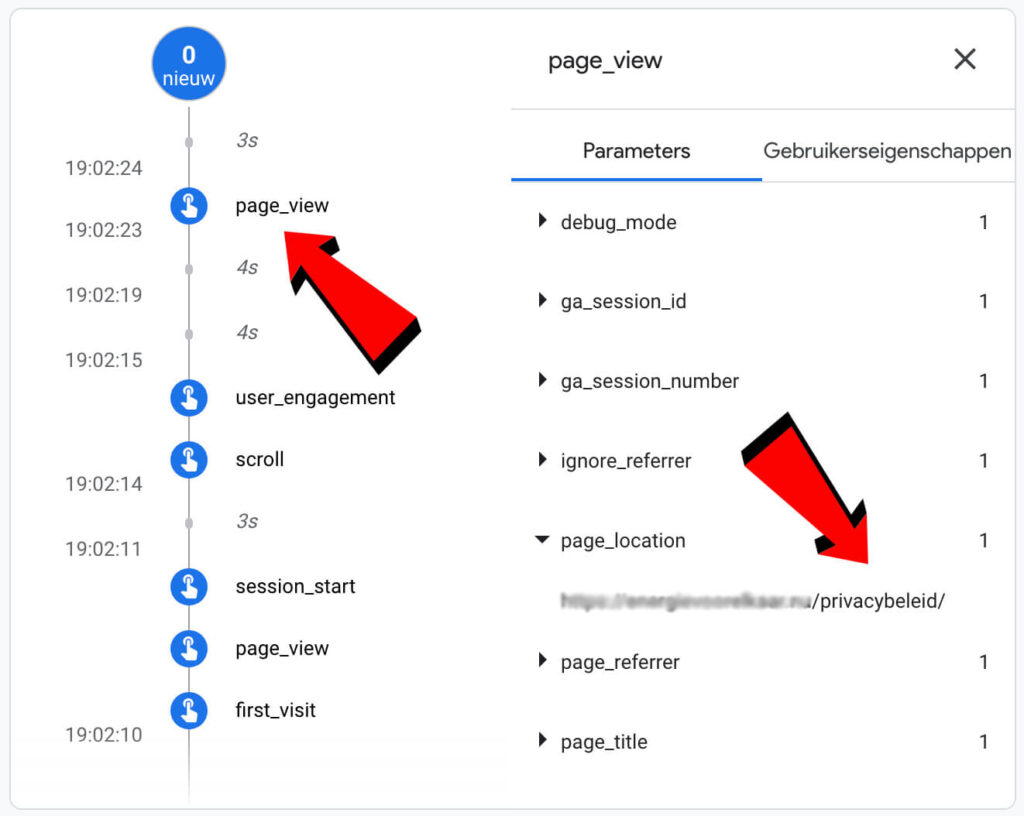Close the page_view details panel
This screenshot has width=1024, height=816.
(x=964, y=59)
